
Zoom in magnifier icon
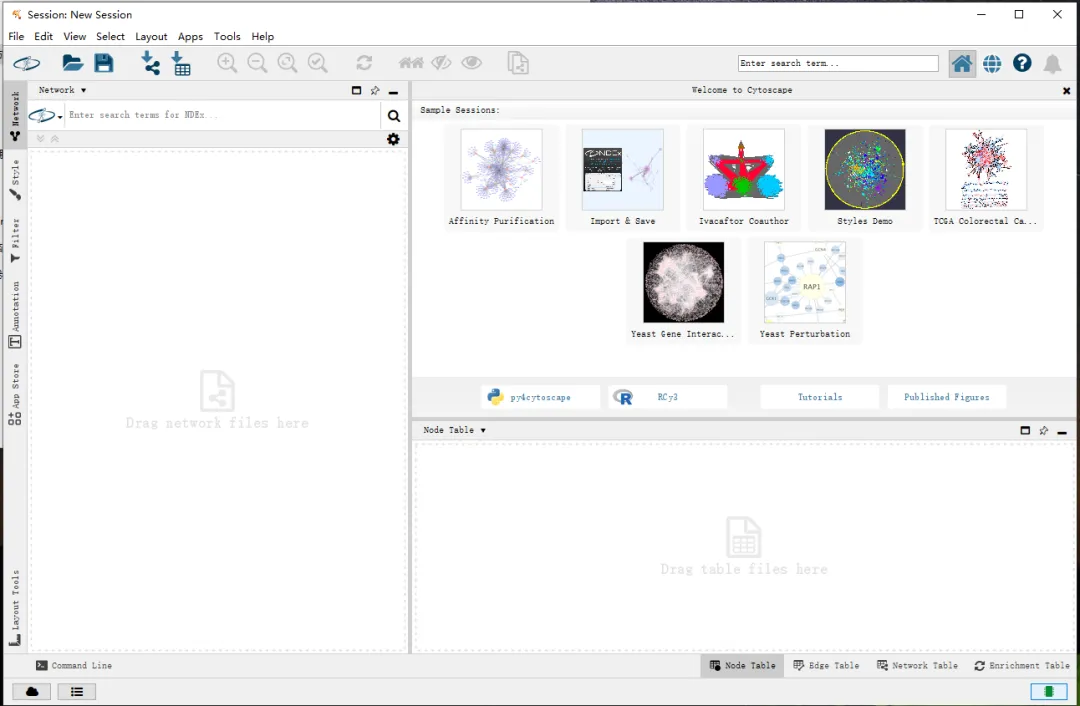(227, 63)
